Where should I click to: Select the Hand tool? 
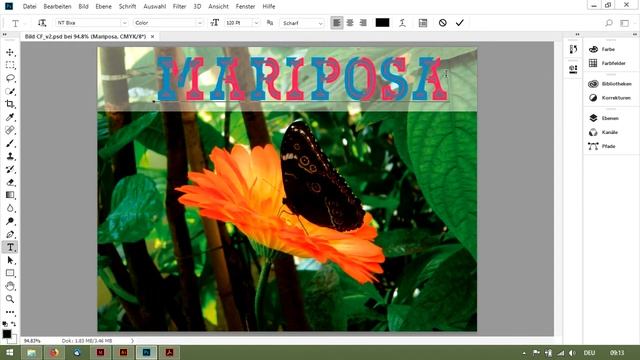click(10, 286)
